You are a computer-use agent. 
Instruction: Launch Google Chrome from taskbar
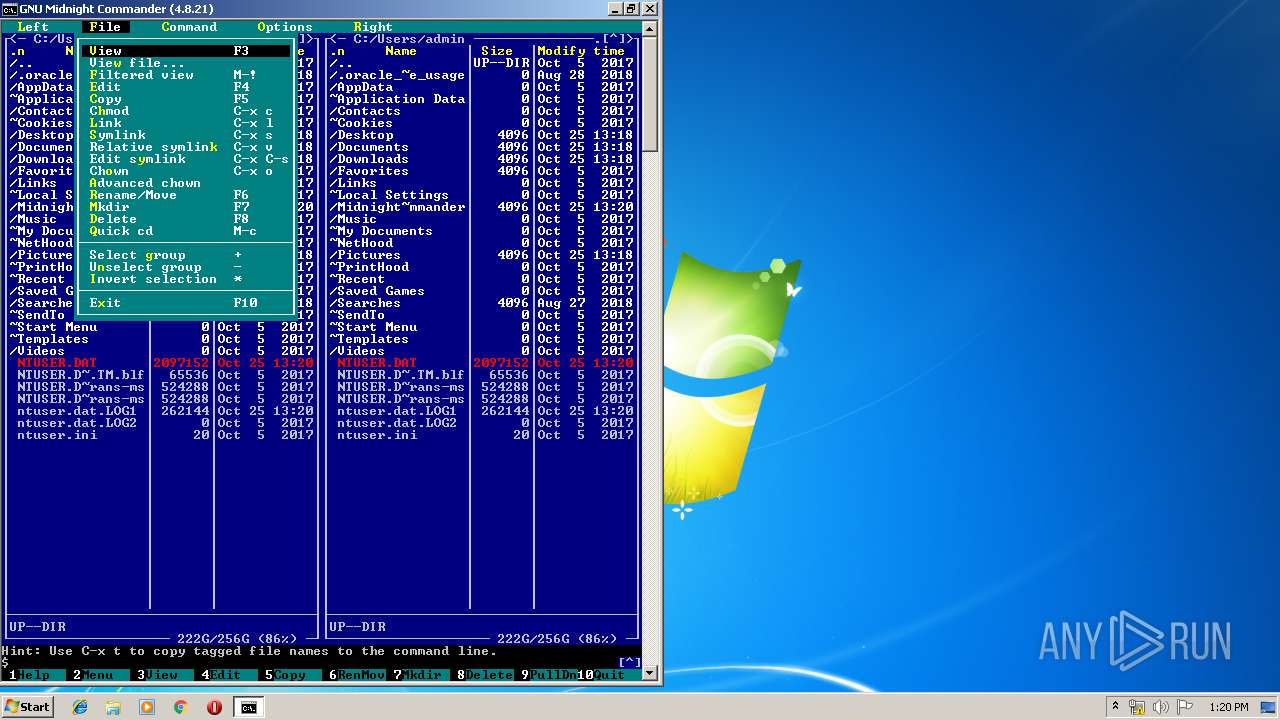pos(180,707)
